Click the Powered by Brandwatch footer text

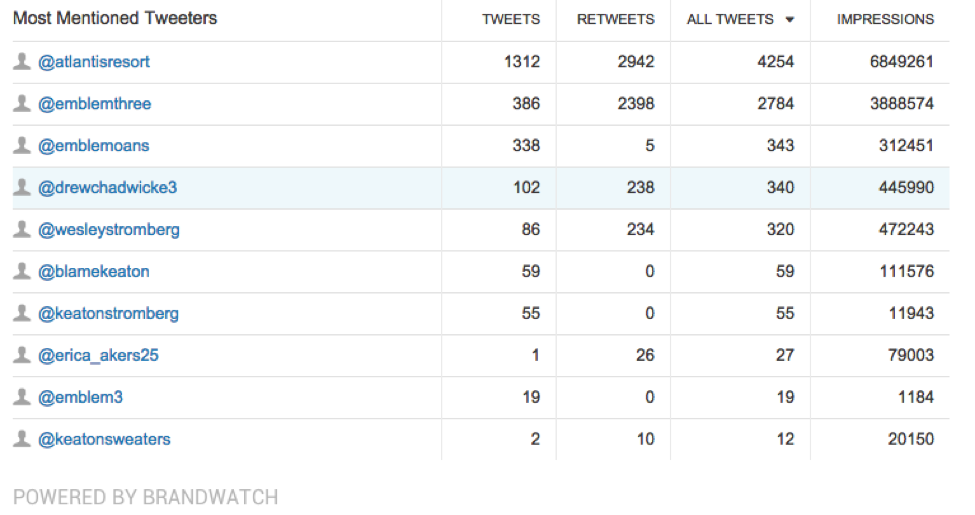pyautogui.click(x=145, y=497)
